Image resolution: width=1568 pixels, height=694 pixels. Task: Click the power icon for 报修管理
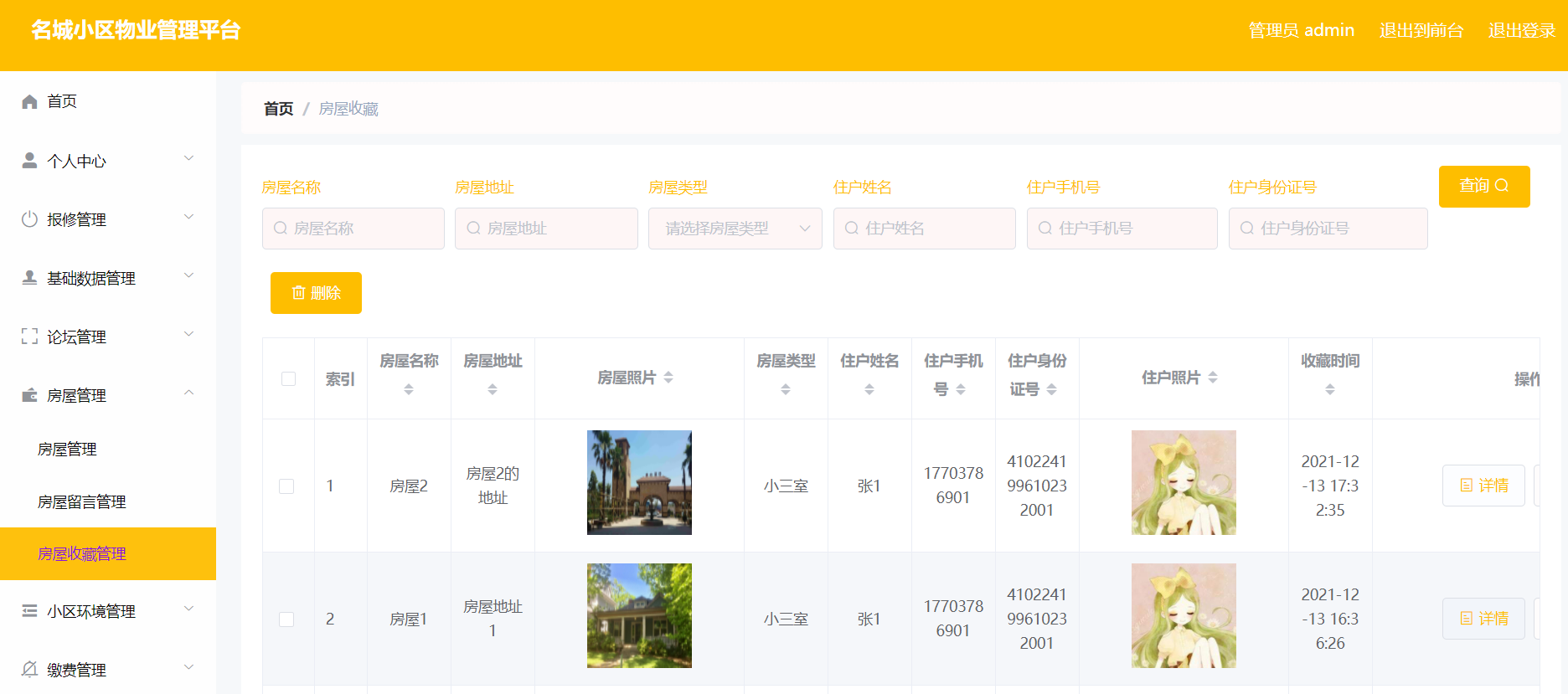[x=29, y=218]
